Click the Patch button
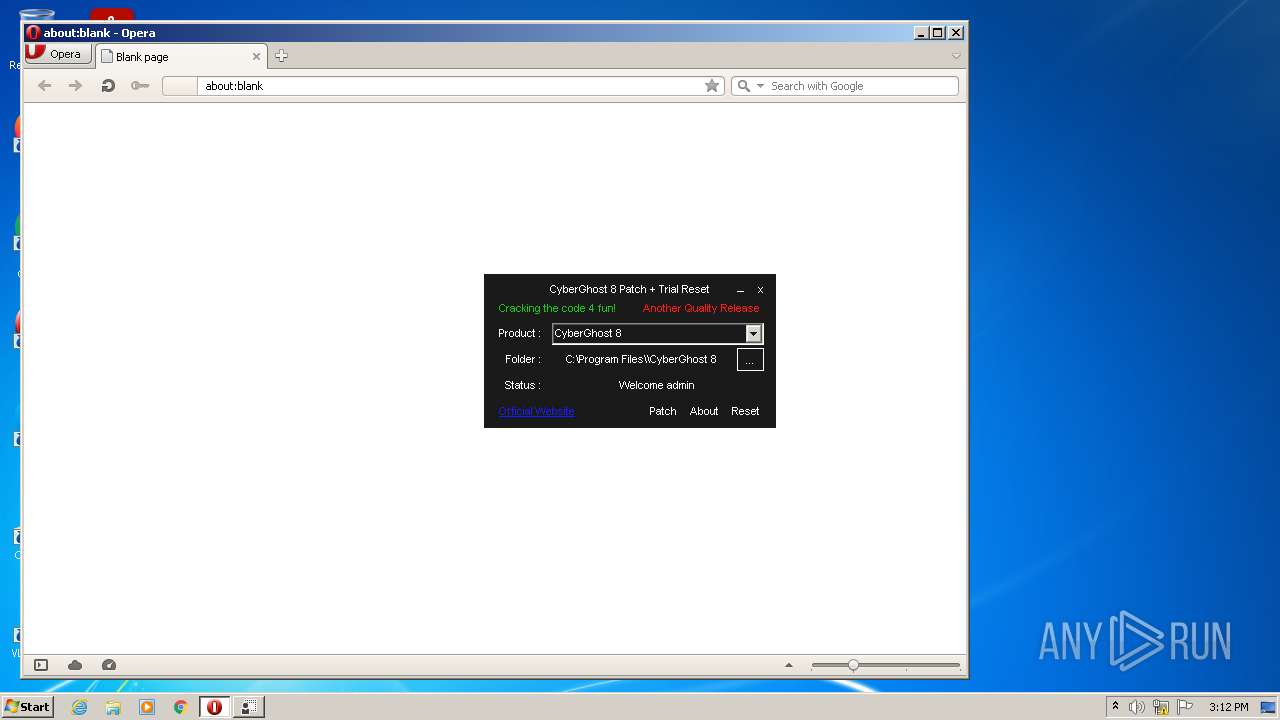 click(x=663, y=411)
